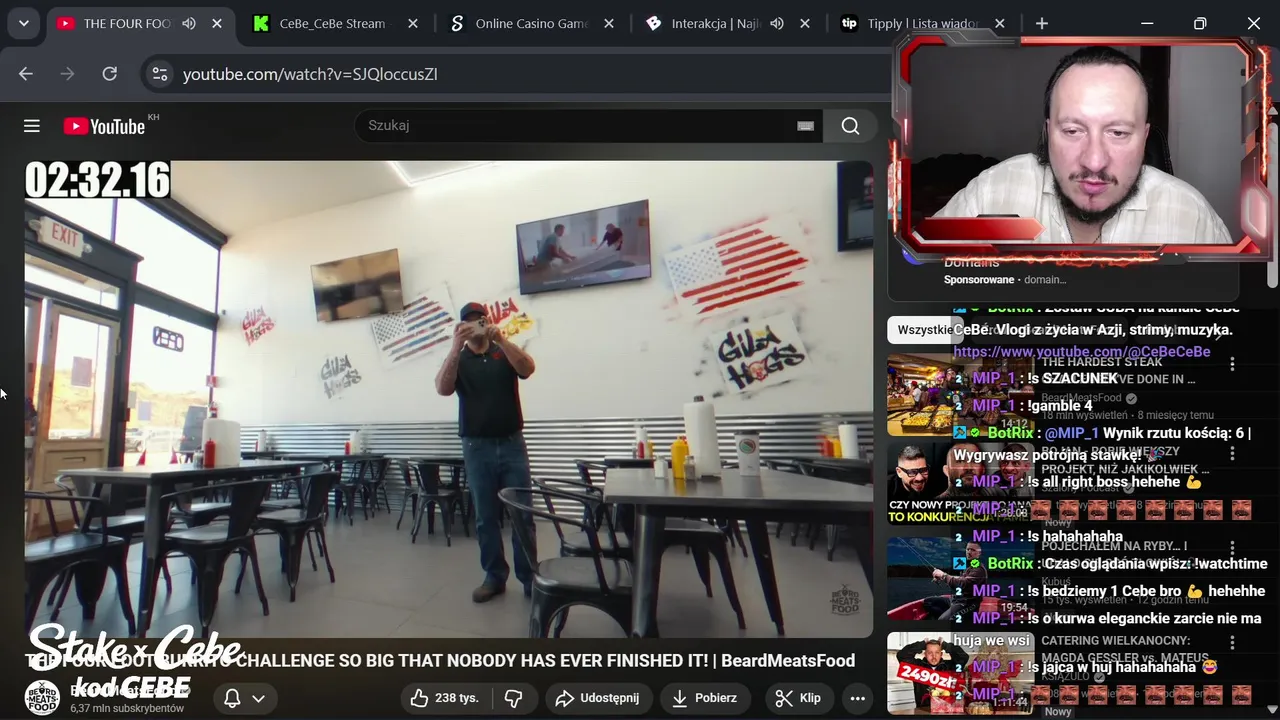Open on-screen keyboard in search box

(x=805, y=126)
